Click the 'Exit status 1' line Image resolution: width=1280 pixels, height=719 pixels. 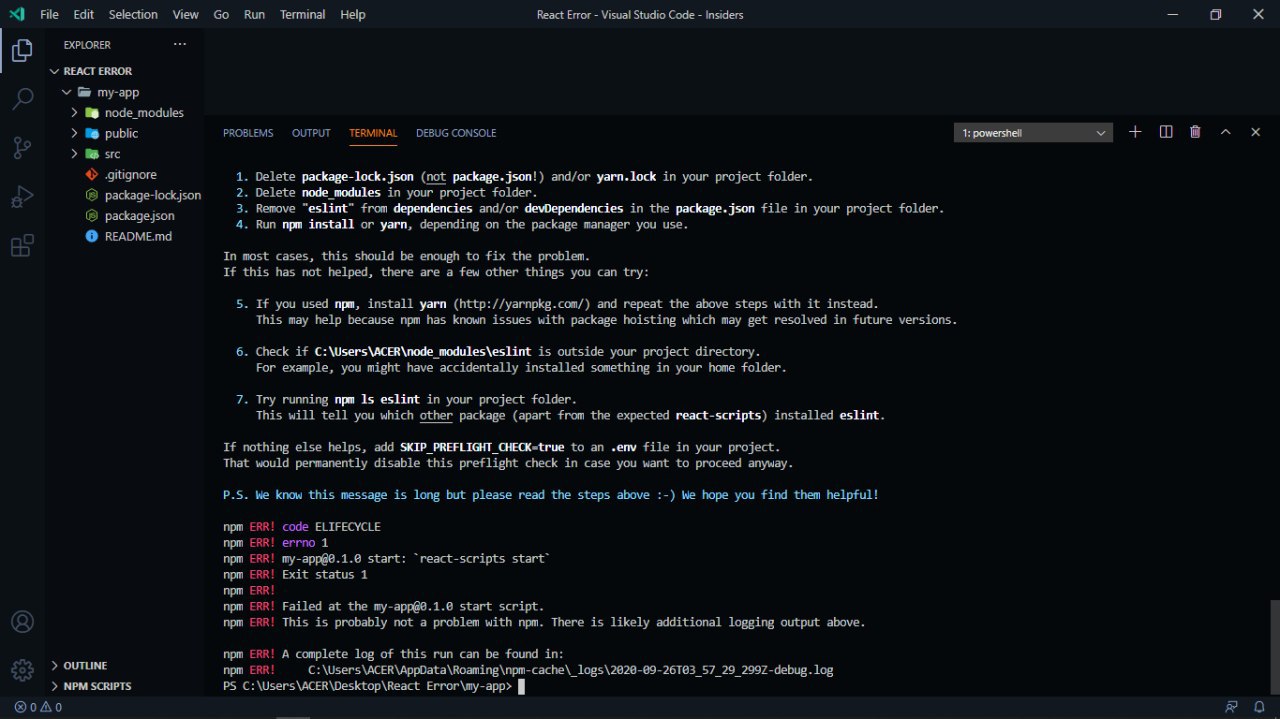point(295,575)
